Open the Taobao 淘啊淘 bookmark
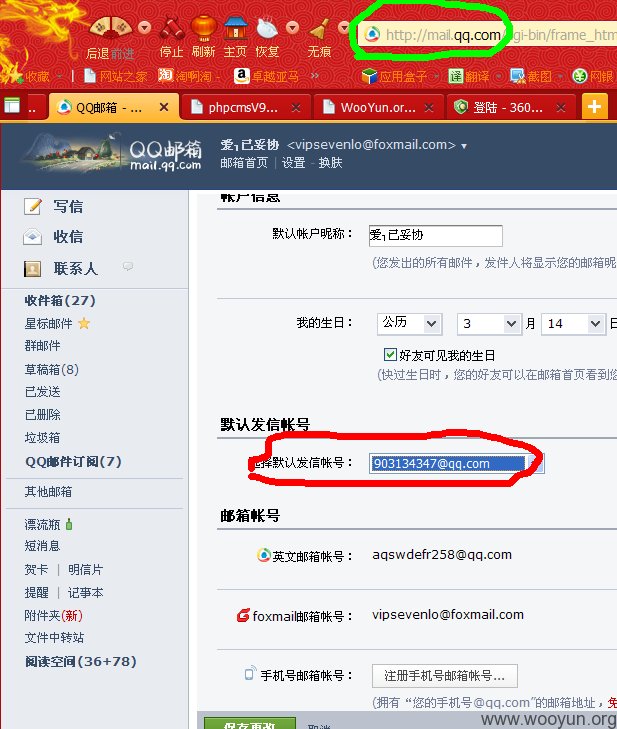 click(189, 76)
